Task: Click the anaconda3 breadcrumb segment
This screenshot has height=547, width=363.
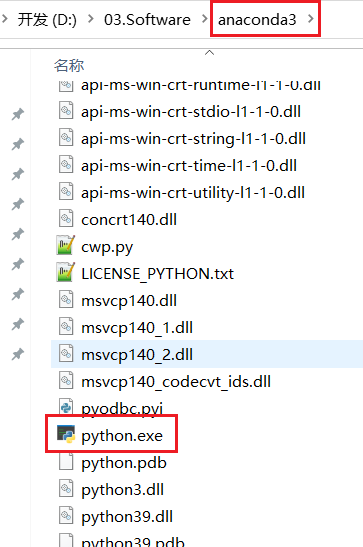Action: tap(257, 20)
